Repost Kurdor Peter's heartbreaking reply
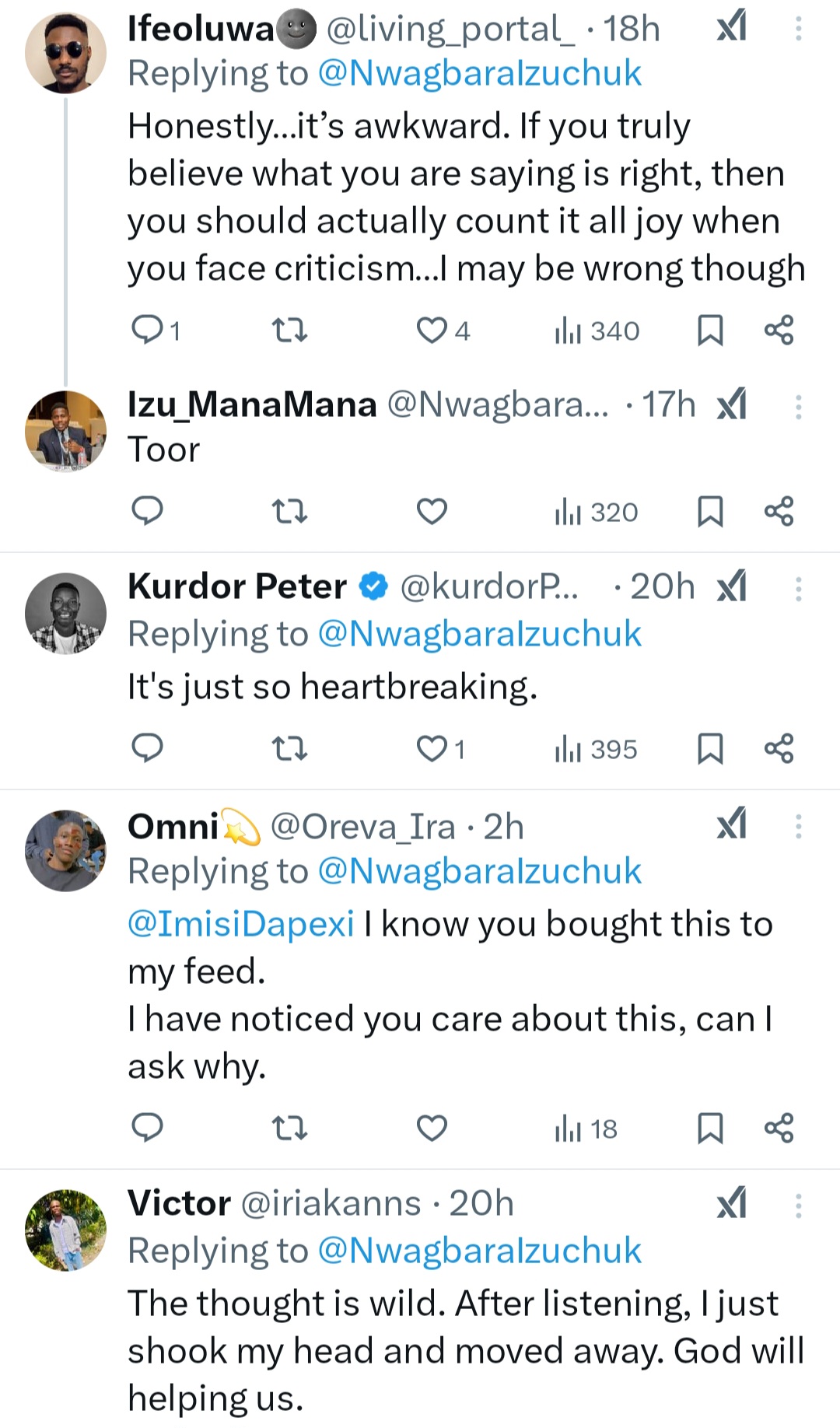The height and width of the screenshot is (1428, 840). (x=289, y=749)
